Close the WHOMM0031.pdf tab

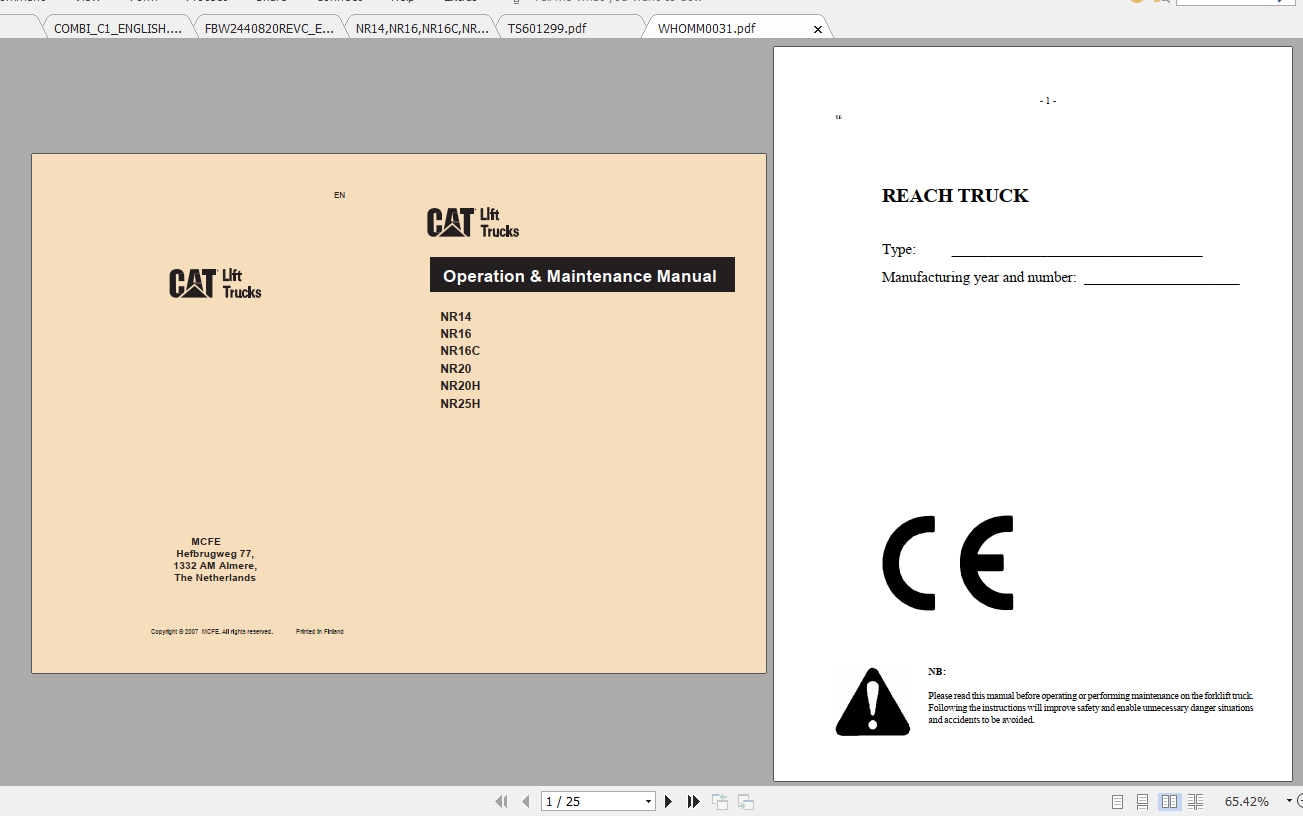click(818, 28)
